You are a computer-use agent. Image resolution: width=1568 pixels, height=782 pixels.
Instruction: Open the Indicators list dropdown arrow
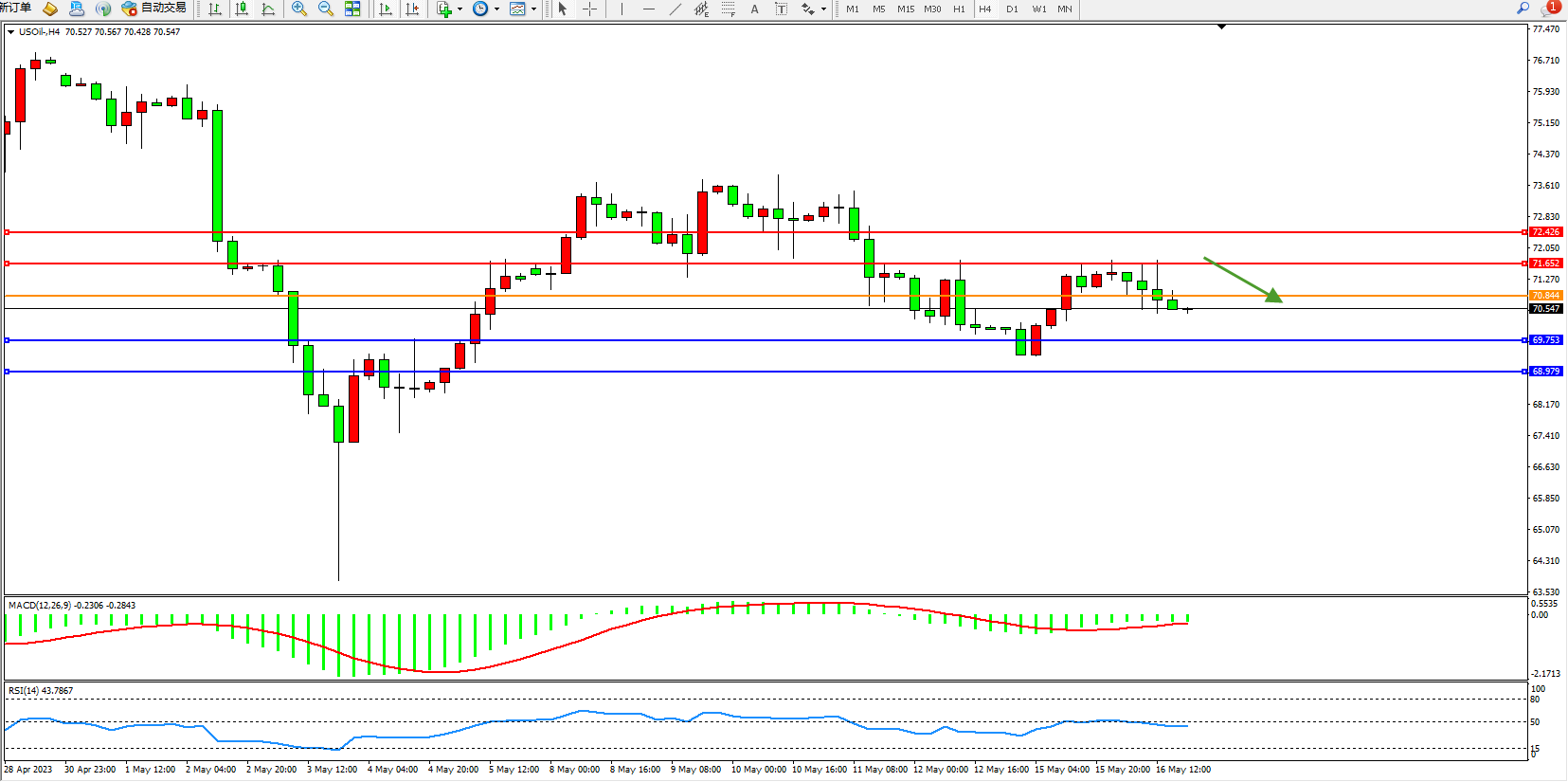460,9
